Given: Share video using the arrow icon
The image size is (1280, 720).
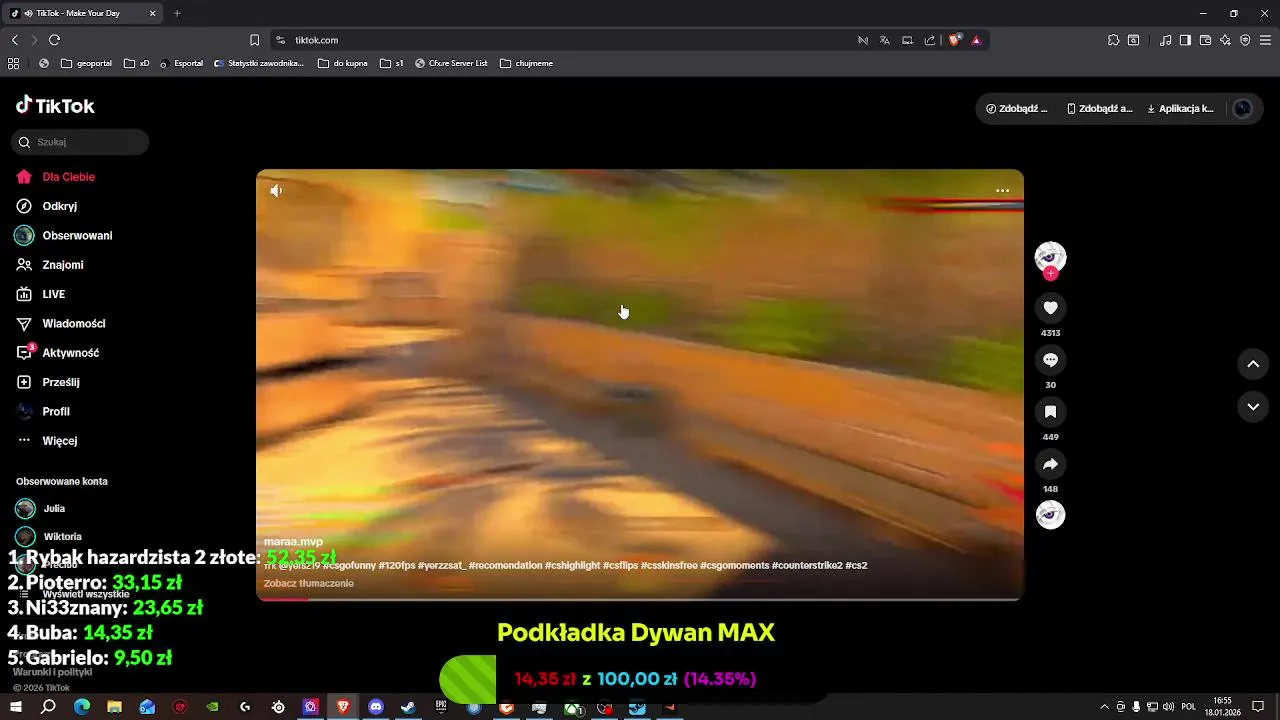Looking at the screenshot, I should click(1050, 464).
